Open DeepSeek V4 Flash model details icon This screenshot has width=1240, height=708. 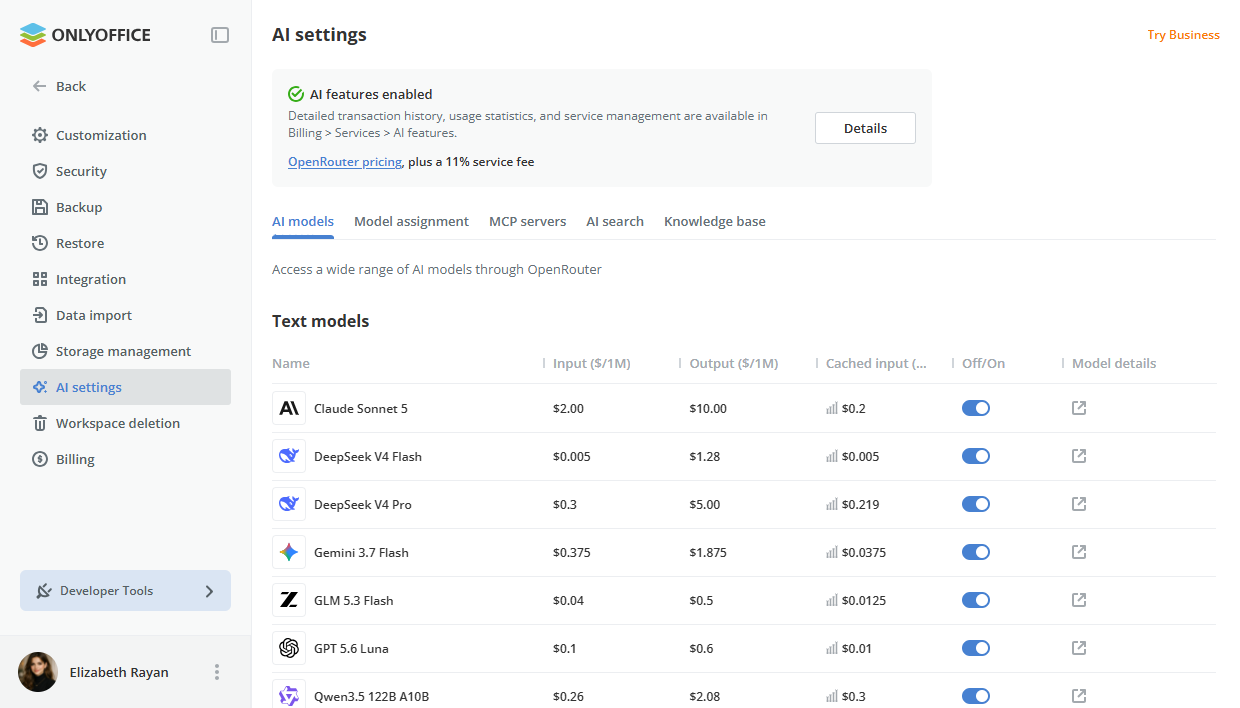[x=1079, y=456]
